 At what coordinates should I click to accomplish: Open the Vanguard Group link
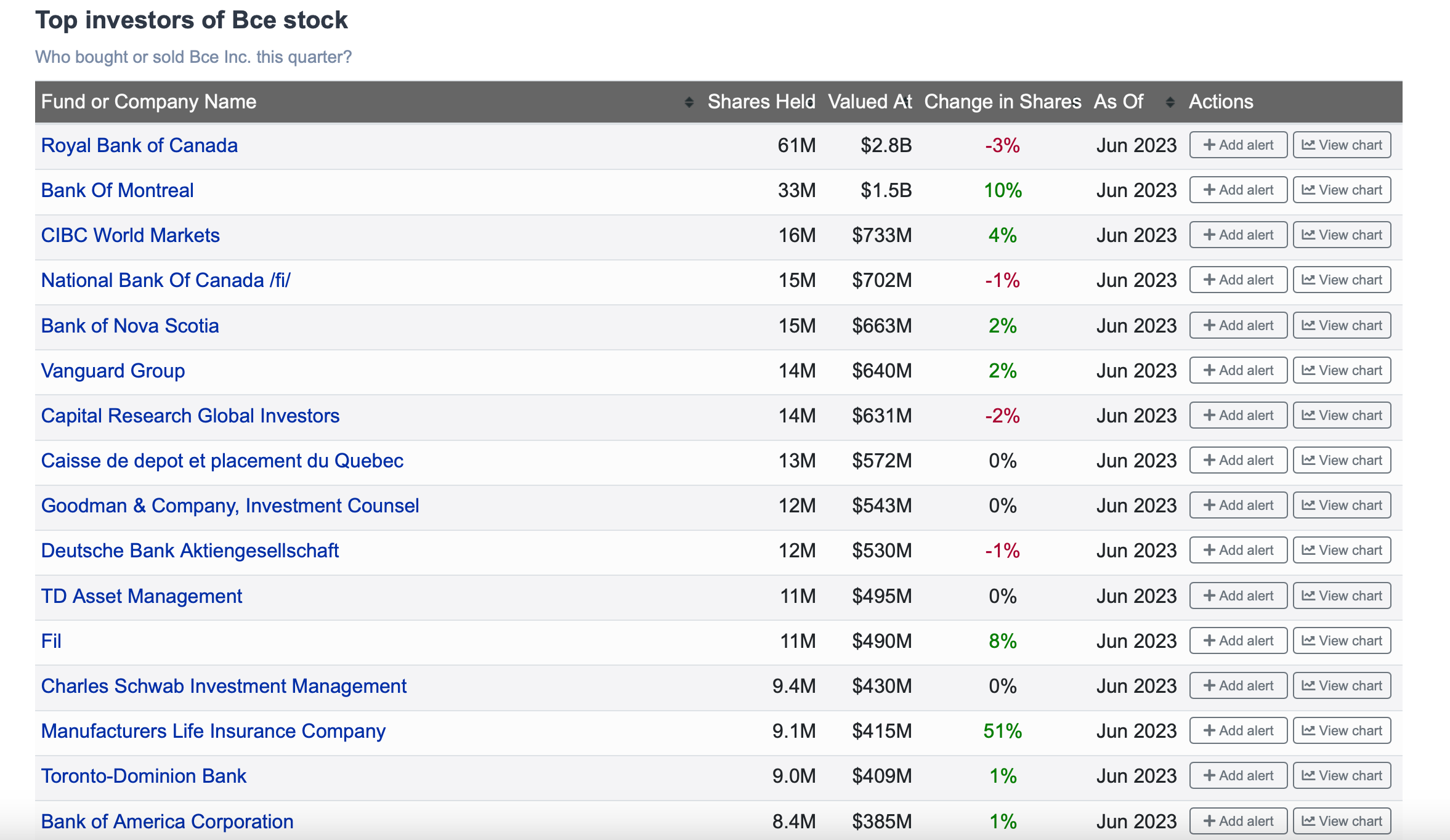coord(113,371)
